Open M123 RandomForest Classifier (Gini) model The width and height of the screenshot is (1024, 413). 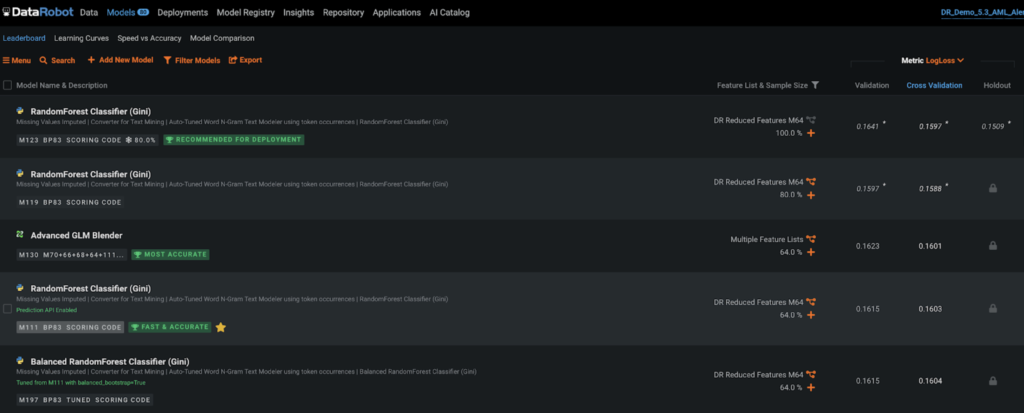click(x=91, y=112)
